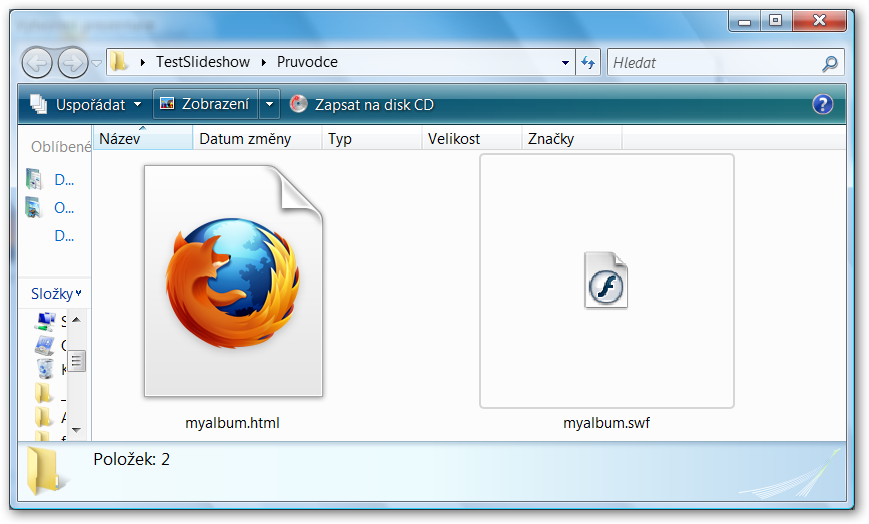Click the folder tree scrollbar thumb
The image size is (869, 524).
pyautogui.click(x=76, y=361)
